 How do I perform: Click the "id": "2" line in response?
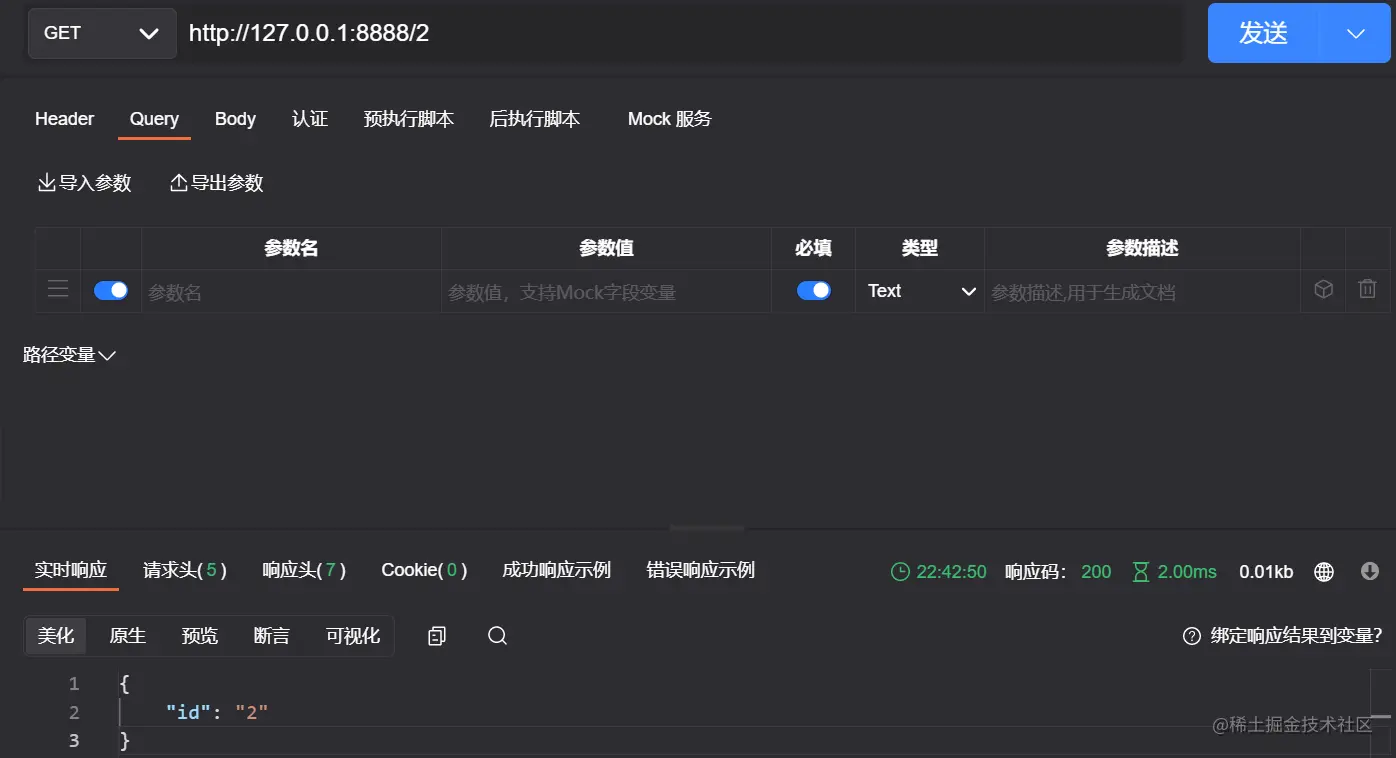(217, 713)
